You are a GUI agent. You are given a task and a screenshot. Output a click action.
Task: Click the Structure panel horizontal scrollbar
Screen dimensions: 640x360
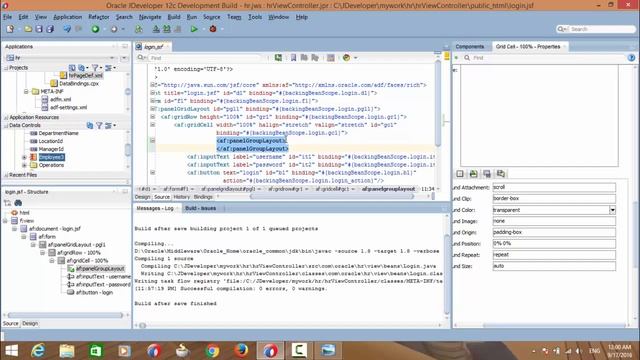65,315
